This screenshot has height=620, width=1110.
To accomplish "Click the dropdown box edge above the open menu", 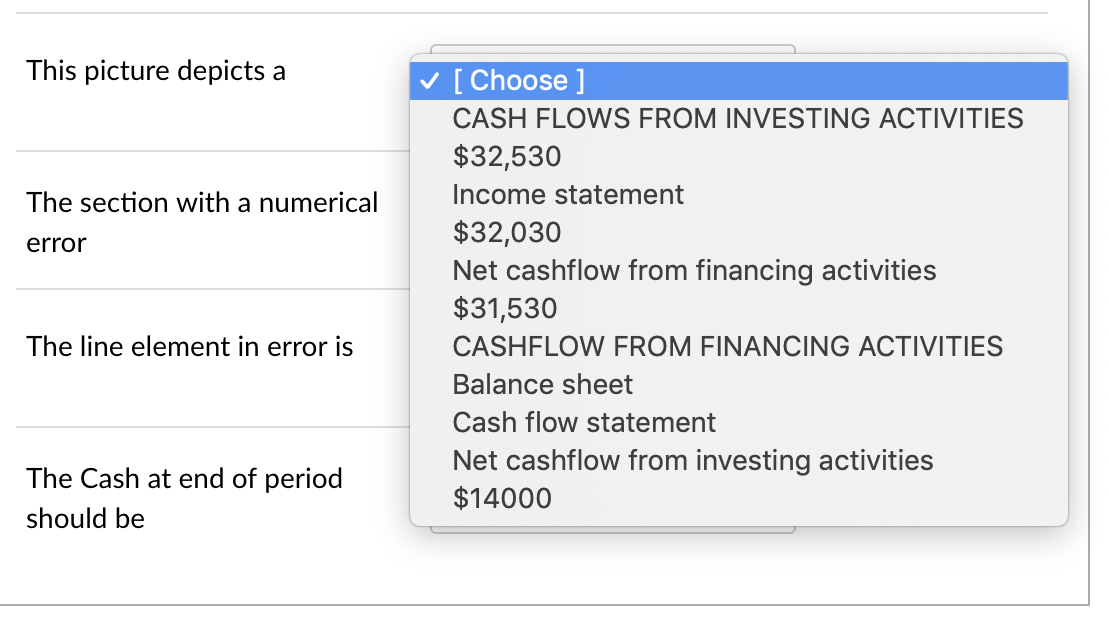I will [612, 47].
